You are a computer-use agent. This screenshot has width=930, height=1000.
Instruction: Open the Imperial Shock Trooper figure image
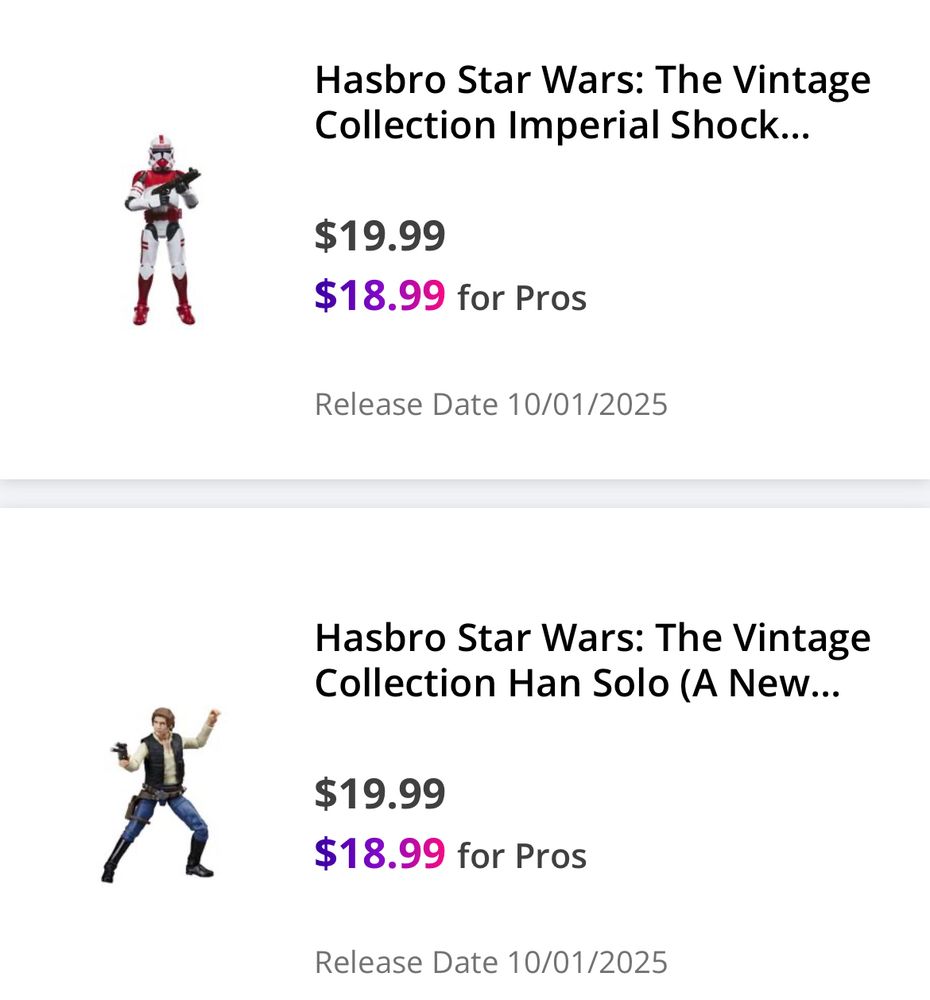click(x=162, y=230)
